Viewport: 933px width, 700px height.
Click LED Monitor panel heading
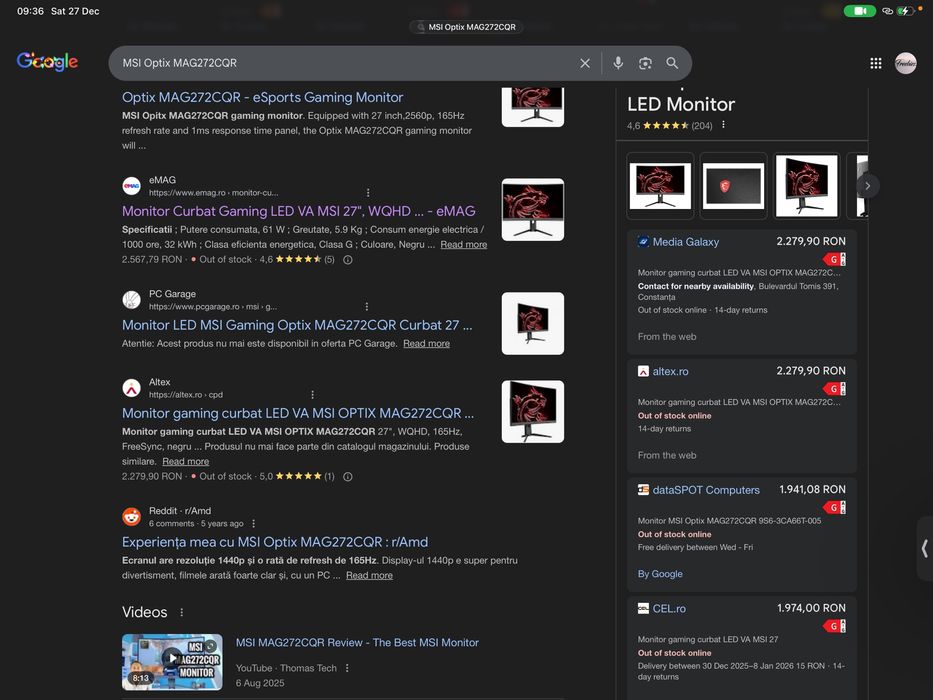point(681,104)
